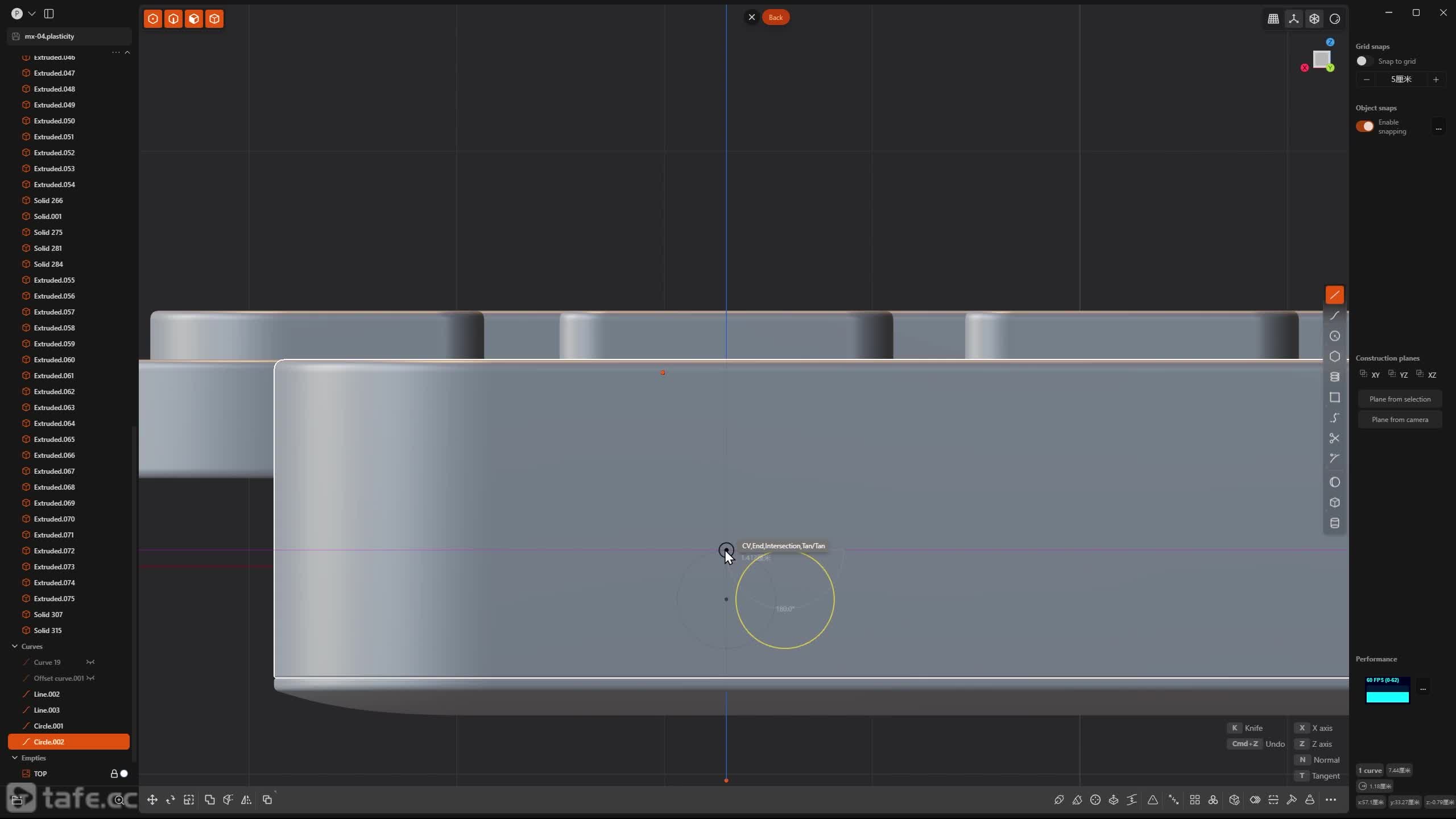Image resolution: width=1456 pixels, height=819 pixels.
Task: Collapse the Curves group
Action: tap(15, 646)
